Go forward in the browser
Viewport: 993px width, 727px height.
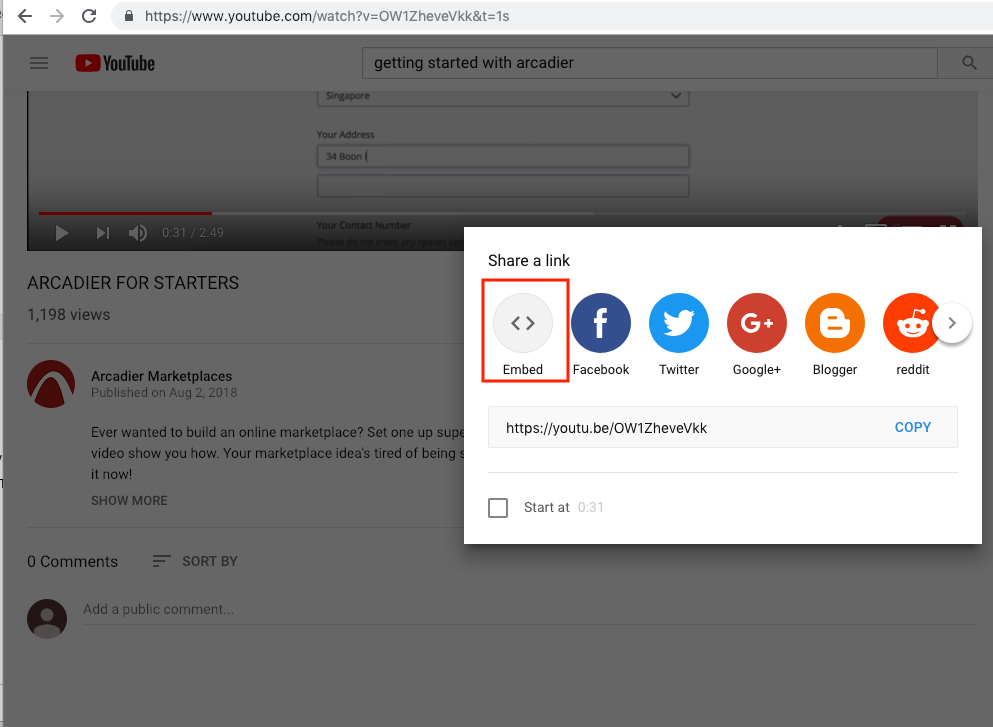coord(57,16)
